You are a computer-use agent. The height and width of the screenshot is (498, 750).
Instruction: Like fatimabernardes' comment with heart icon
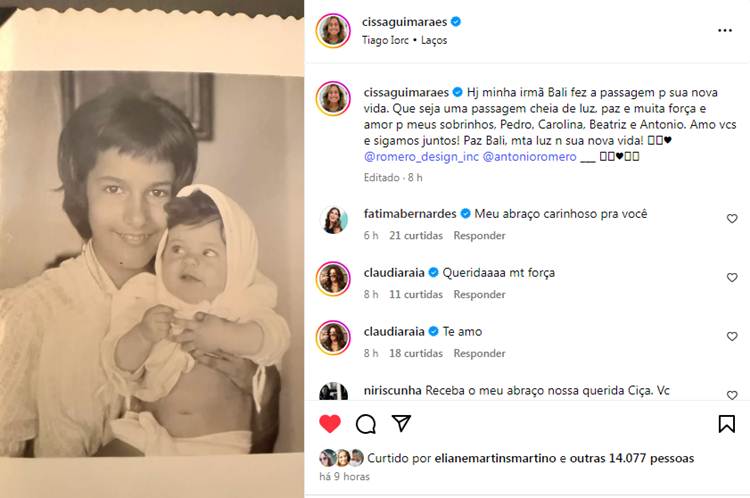(732, 219)
